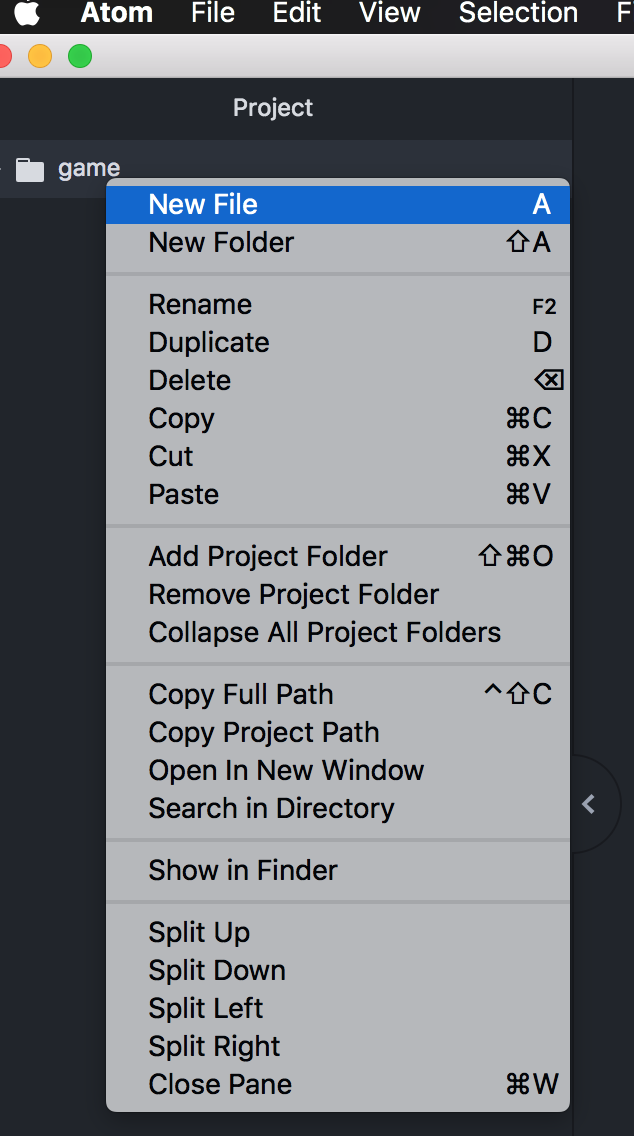The width and height of the screenshot is (634, 1136).
Task: Open the Edit menu
Action: tap(297, 13)
